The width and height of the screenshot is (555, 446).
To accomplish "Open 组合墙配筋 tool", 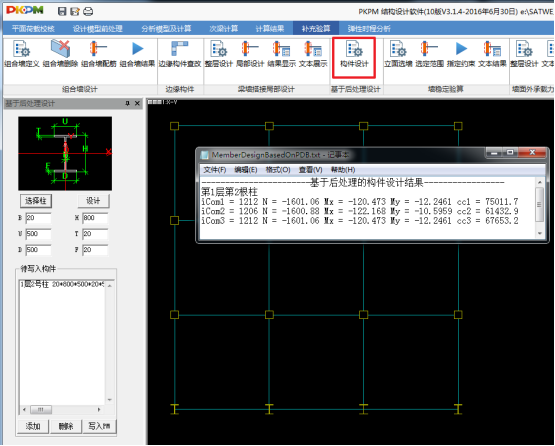I will pyautogui.click(x=98, y=54).
